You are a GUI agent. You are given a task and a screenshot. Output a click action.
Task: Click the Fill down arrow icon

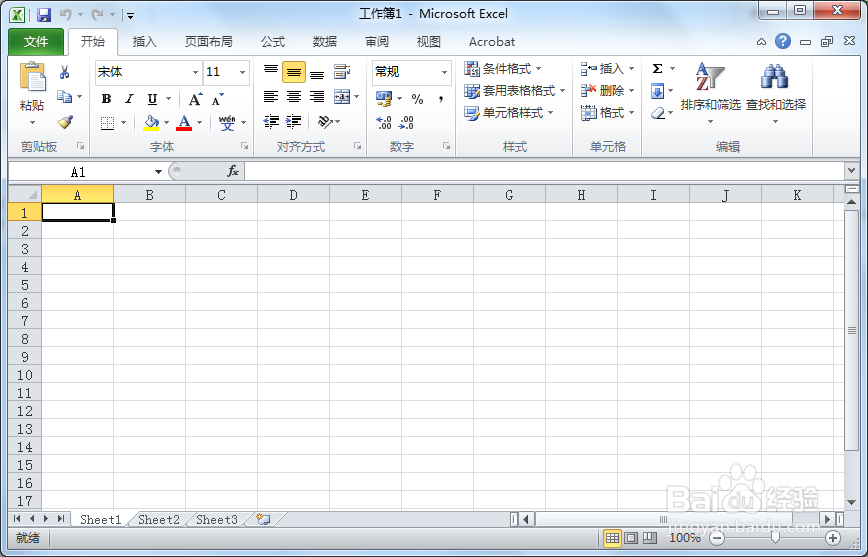click(x=657, y=91)
